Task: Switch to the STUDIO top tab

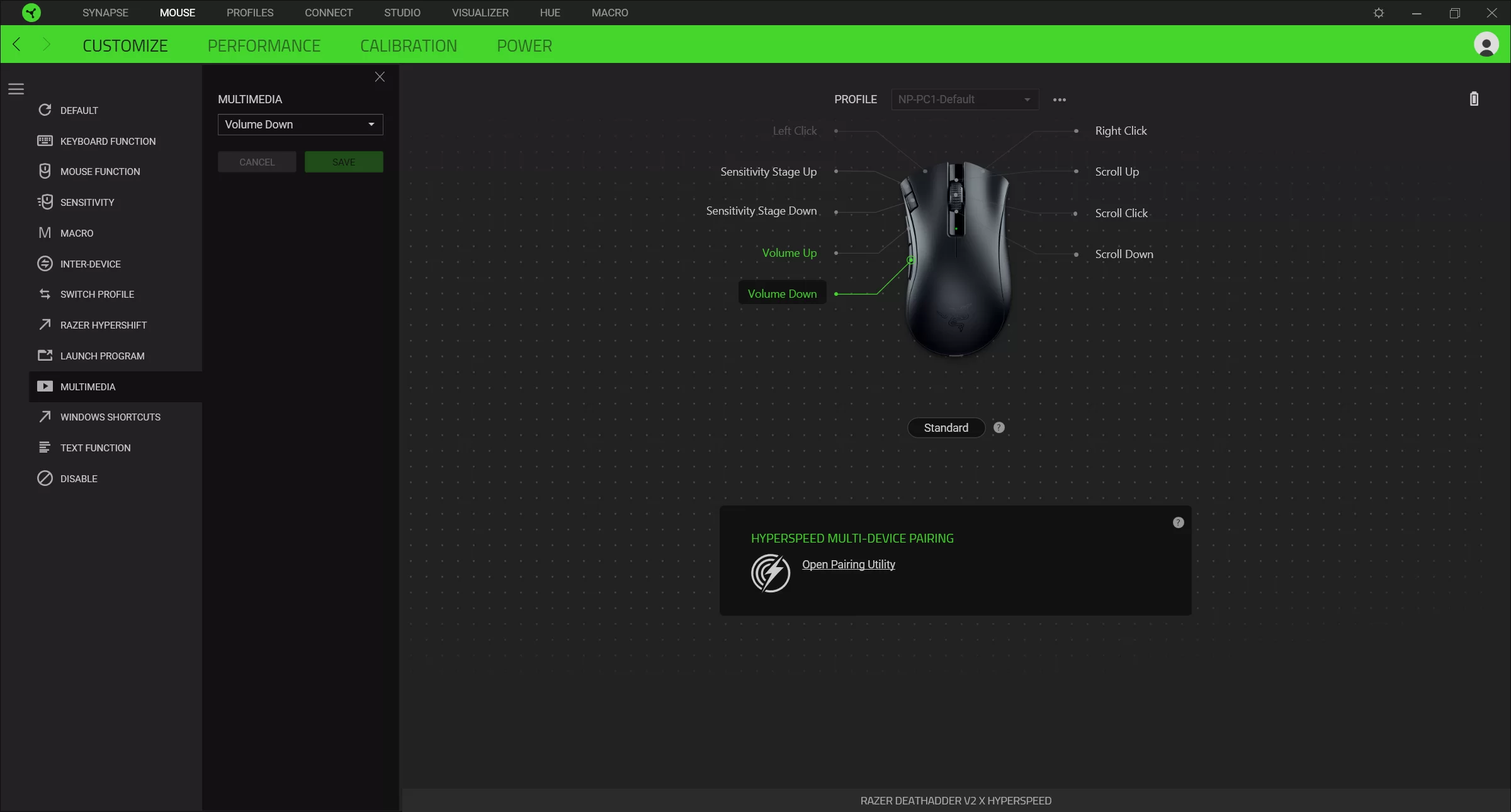Action: (x=402, y=13)
